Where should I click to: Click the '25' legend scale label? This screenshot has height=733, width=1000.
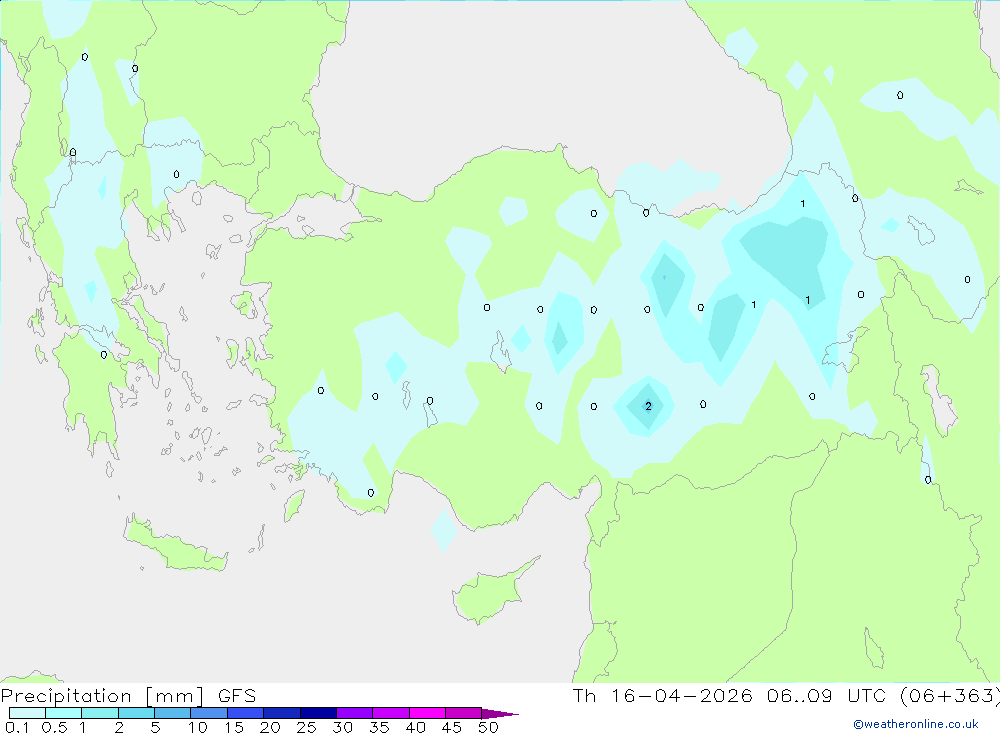tap(306, 727)
